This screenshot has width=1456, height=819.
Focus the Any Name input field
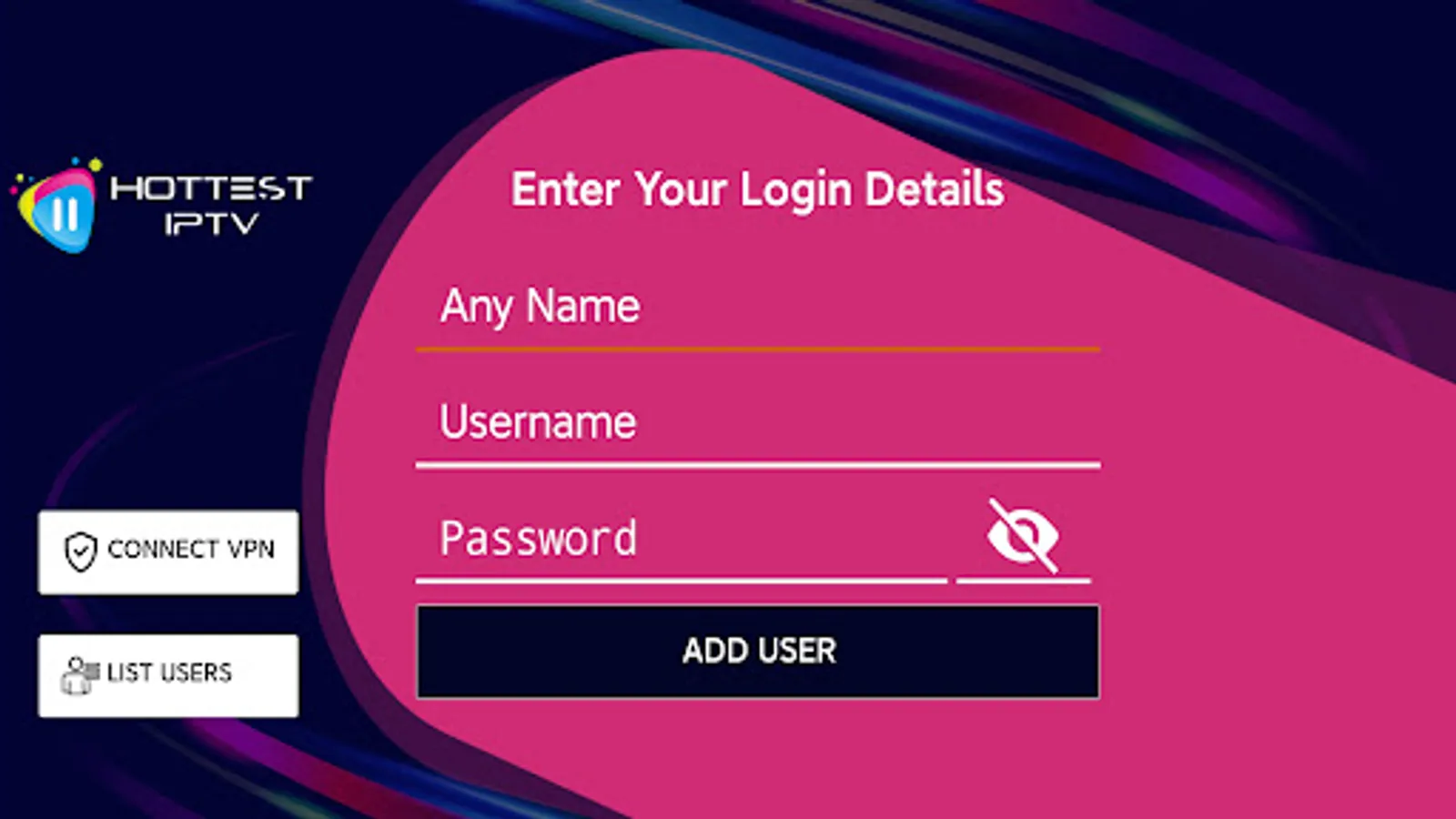click(758, 307)
